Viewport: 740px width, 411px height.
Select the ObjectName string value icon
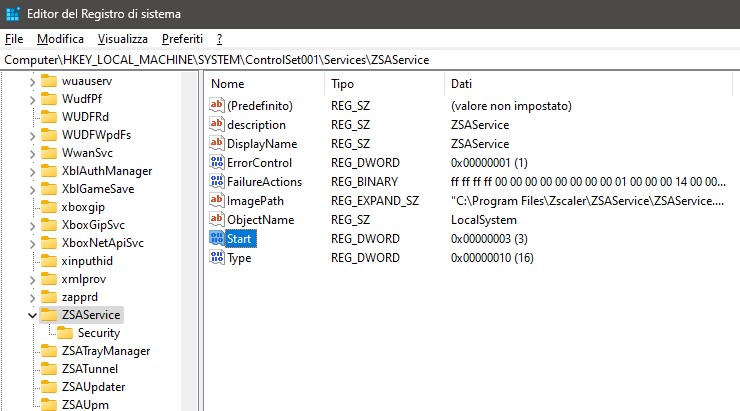[x=217, y=219]
